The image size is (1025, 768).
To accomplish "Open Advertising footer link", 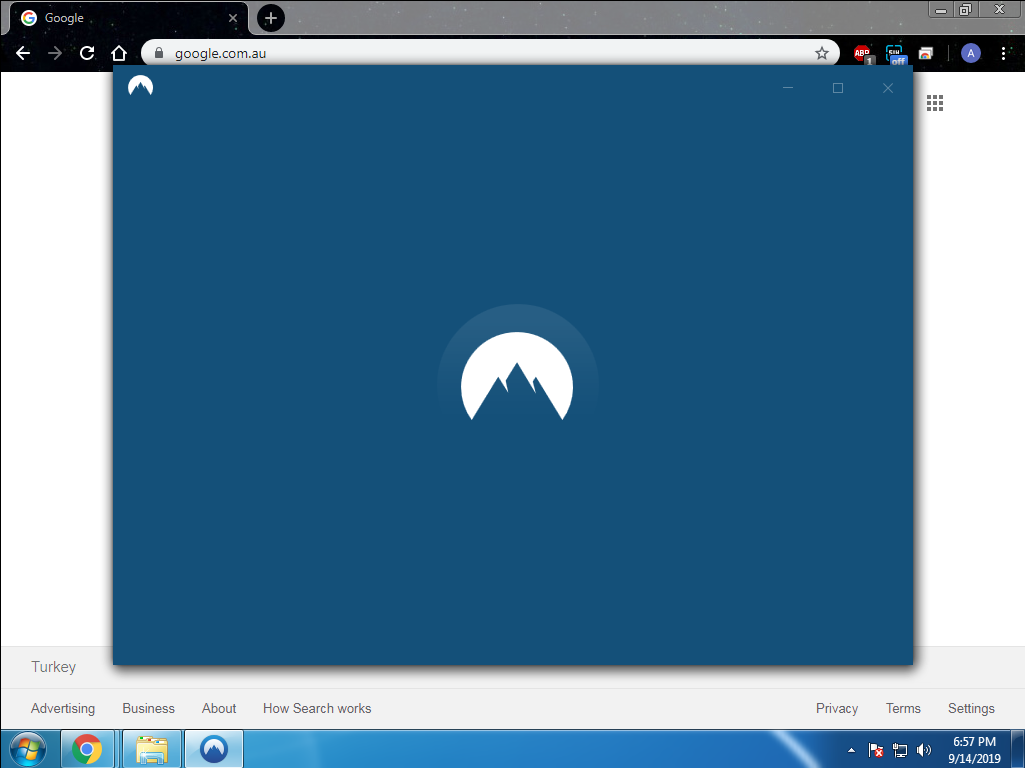I will tap(63, 709).
